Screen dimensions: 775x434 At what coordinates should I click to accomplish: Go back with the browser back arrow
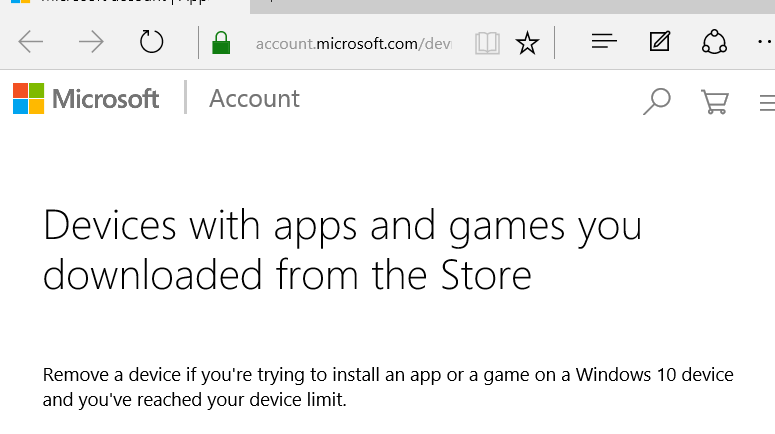point(30,42)
